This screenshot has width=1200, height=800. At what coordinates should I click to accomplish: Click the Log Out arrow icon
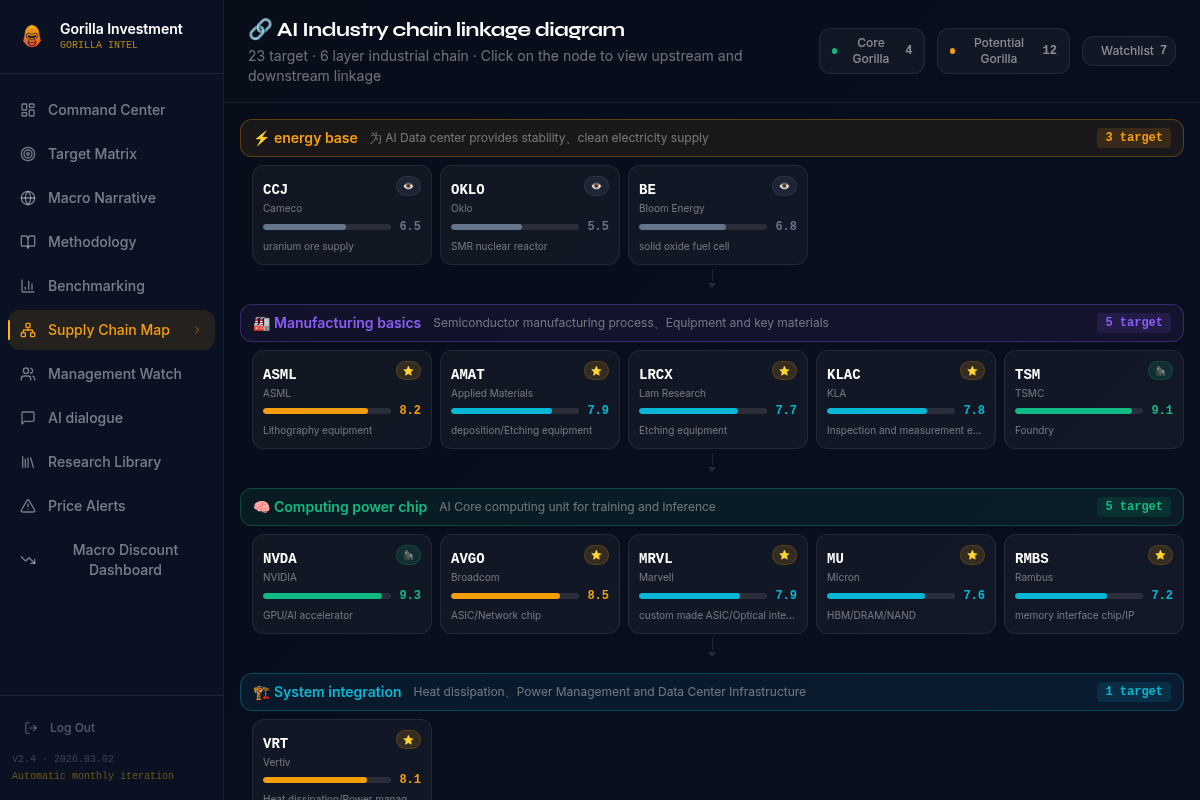31,728
